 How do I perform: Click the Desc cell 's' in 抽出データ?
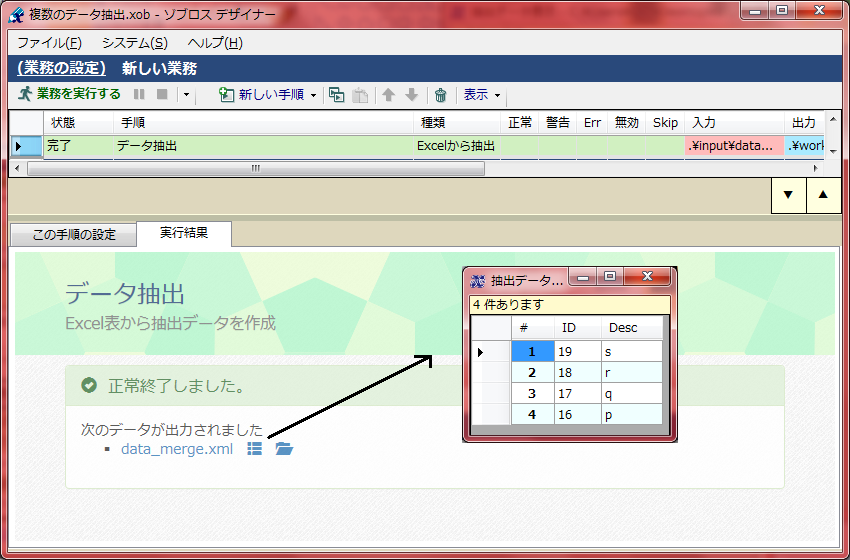pos(632,352)
